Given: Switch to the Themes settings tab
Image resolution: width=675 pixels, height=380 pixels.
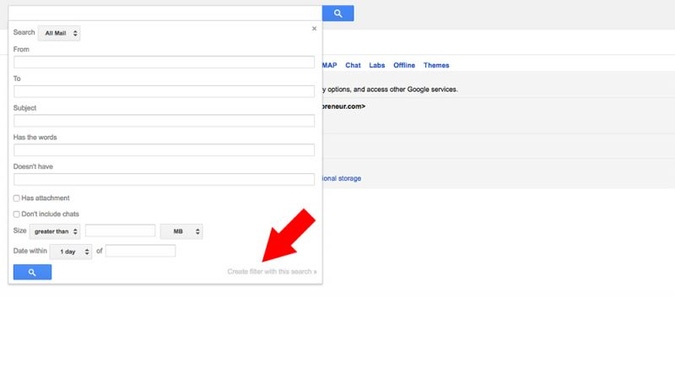Looking at the screenshot, I should click(x=436, y=65).
